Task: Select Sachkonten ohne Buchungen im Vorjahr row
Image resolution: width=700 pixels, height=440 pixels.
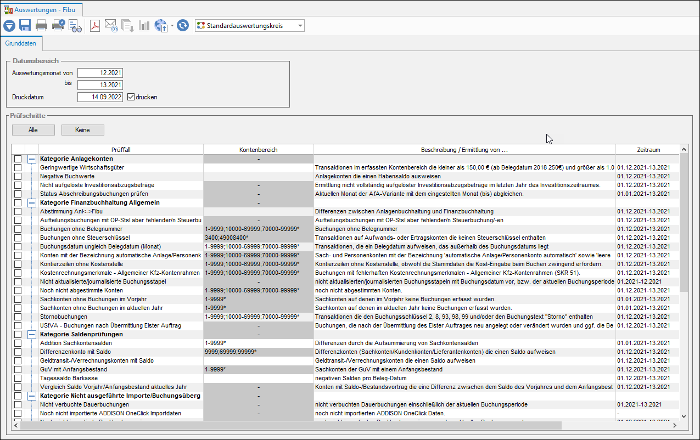Action: pyautogui.click(x=346, y=299)
